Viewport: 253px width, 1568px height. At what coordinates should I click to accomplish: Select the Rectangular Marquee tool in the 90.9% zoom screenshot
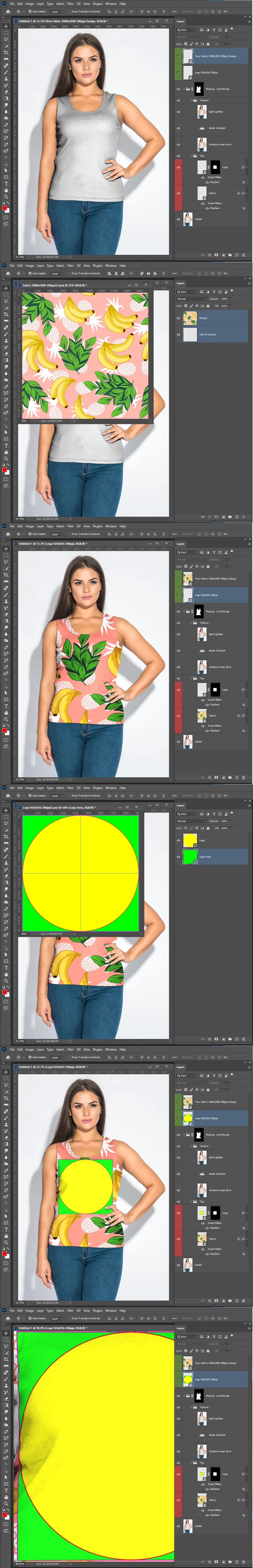pyautogui.click(x=6, y=1340)
